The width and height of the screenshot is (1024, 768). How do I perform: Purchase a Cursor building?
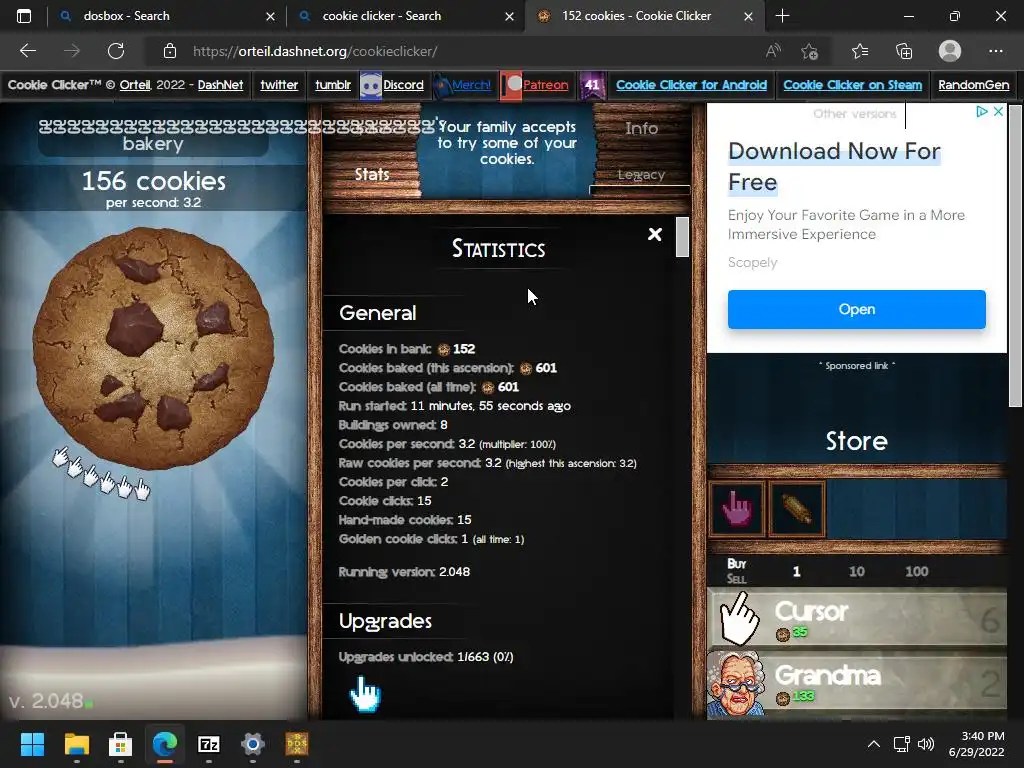tap(857, 619)
